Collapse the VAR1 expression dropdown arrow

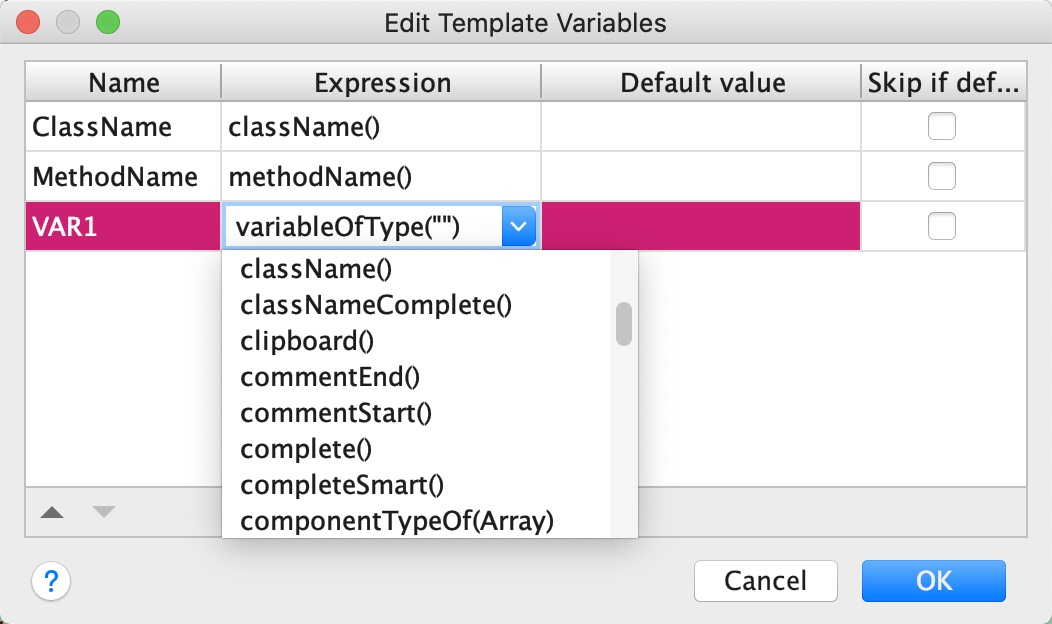pyautogui.click(x=518, y=227)
